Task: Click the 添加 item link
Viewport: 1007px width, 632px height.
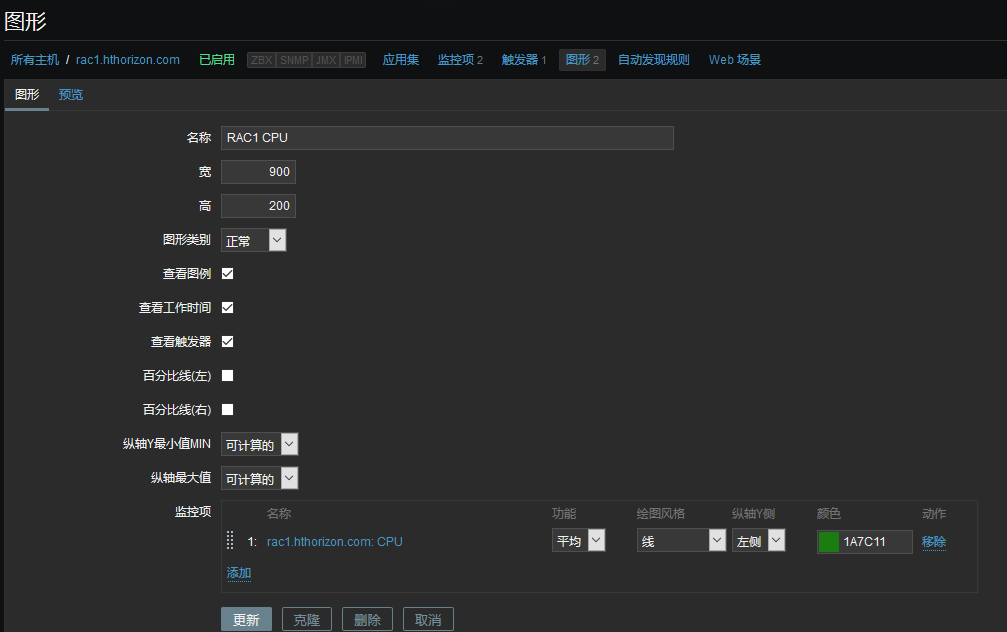Action: (x=239, y=573)
